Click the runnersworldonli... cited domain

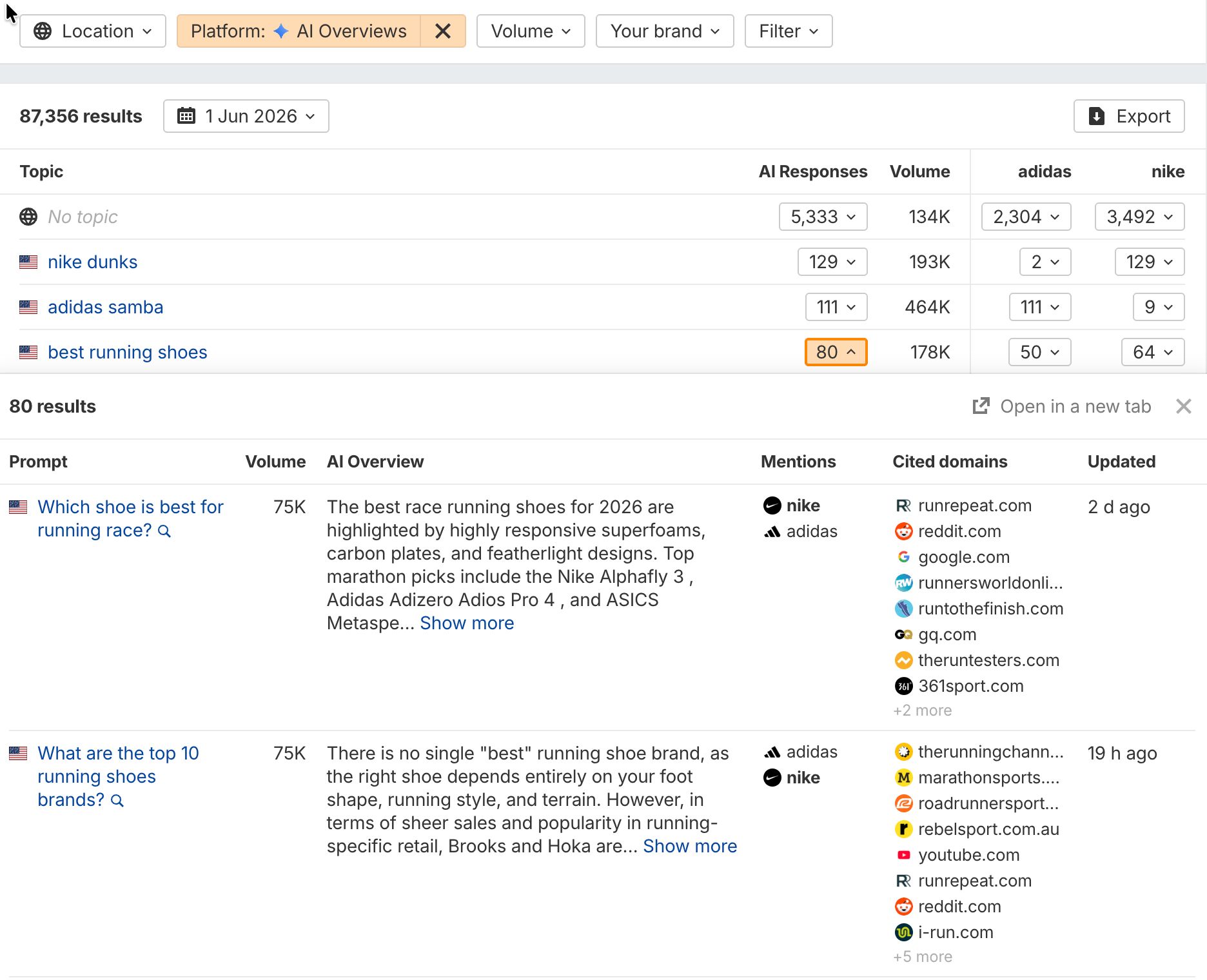click(x=990, y=583)
